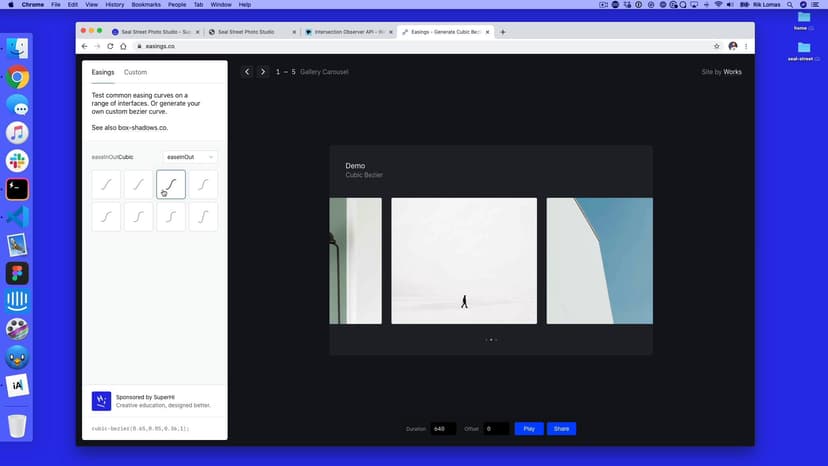The image size is (828, 466).
Task: Switch to the Custom tab
Action: [135, 72]
